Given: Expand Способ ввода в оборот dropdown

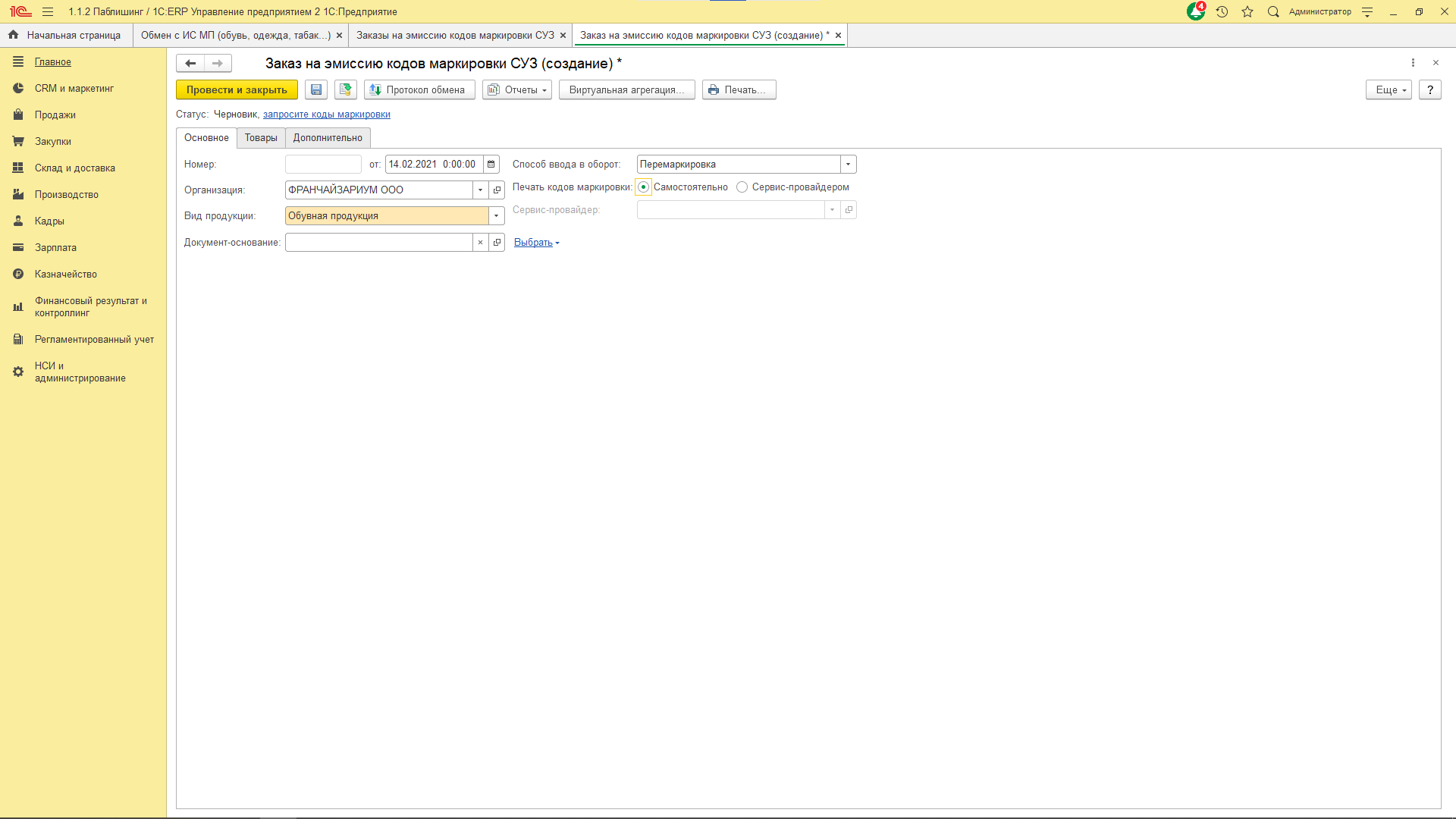Looking at the screenshot, I should [848, 164].
